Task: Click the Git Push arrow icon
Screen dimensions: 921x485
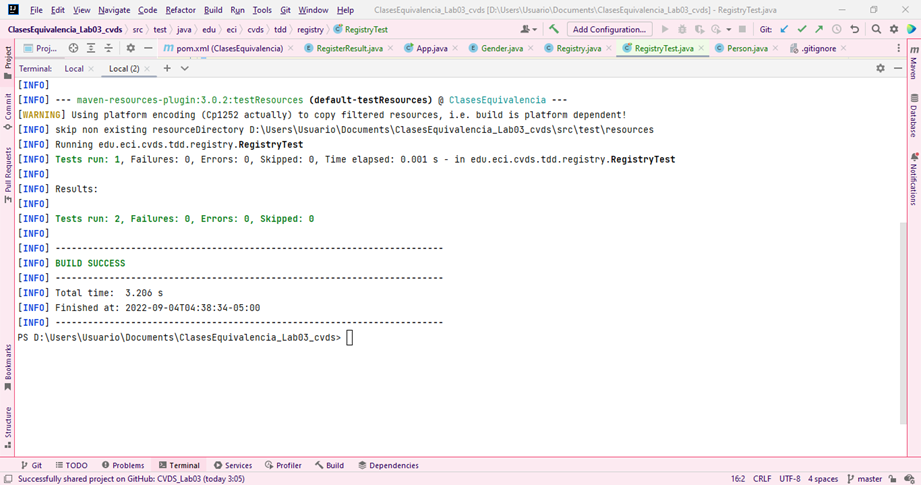Action: [x=819, y=29]
